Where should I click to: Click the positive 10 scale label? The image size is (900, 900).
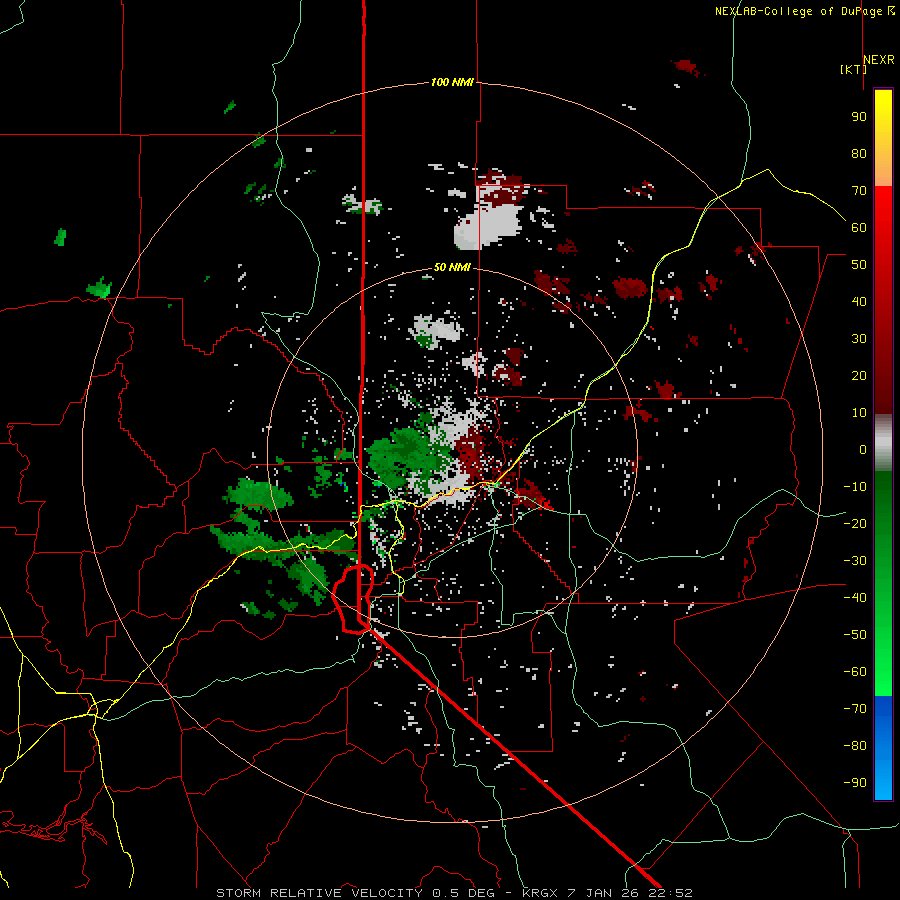859,413
